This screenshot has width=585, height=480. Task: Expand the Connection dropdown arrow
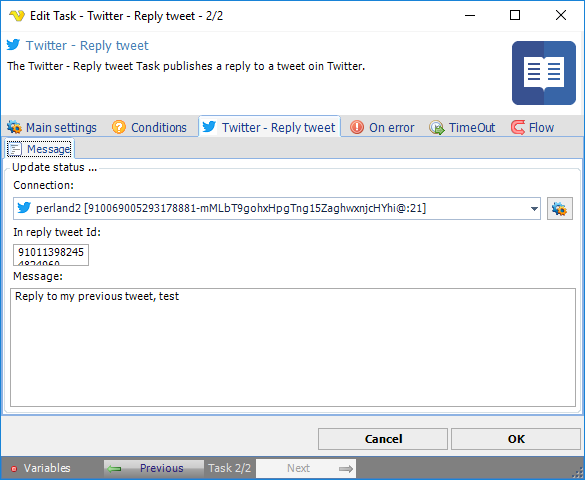tap(534, 209)
